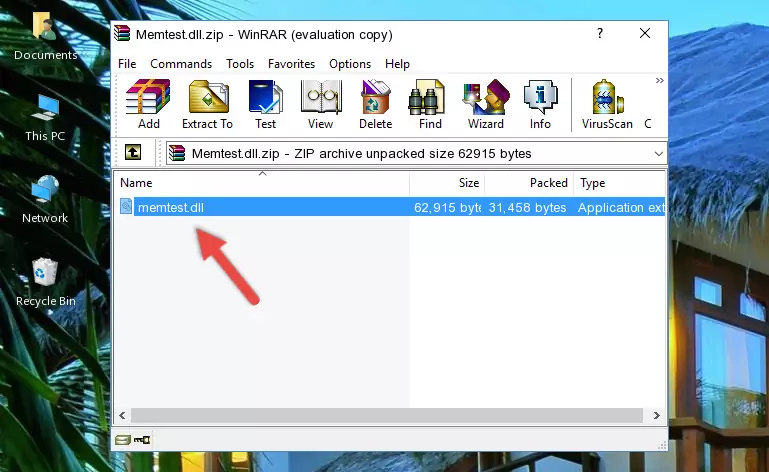Image resolution: width=769 pixels, height=472 pixels.
Task: Select the Recycle Bin desktop icon
Action: tap(46, 282)
